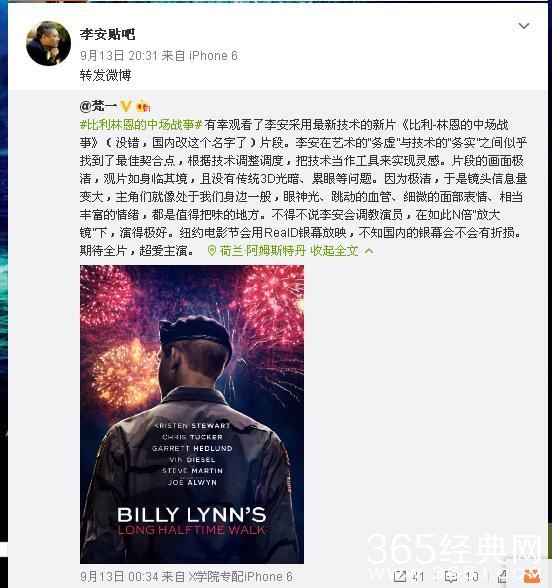Click the 李安贴吧 account name
This screenshot has width=552, height=588.
coord(108,34)
